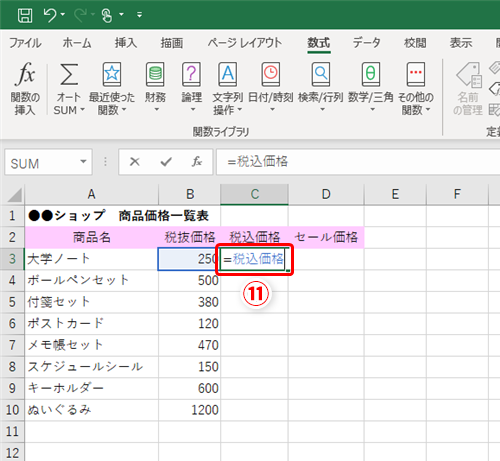Click 関数の挿入 fx icon in ribbon
The height and width of the screenshot is (461, 500).
coord(25,74)
